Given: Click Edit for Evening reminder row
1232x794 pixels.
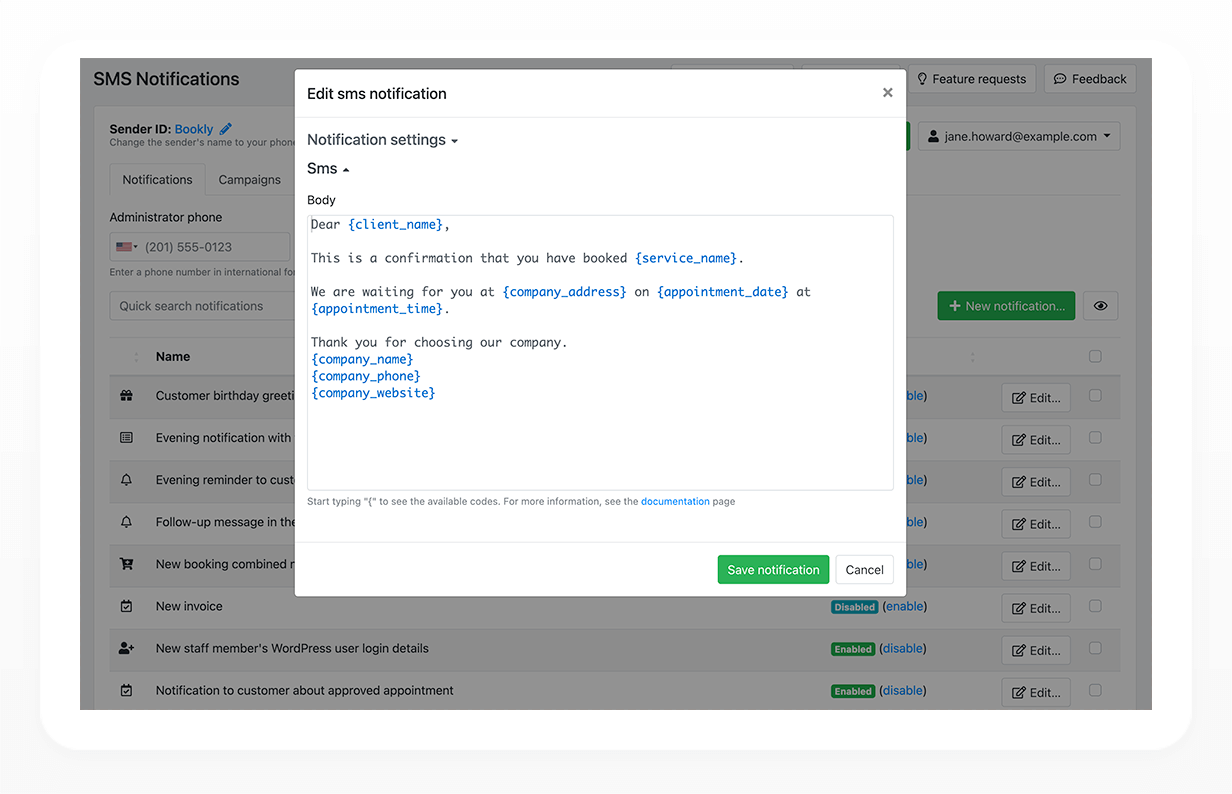Looking at the screenshot, I should [1036, 482].
